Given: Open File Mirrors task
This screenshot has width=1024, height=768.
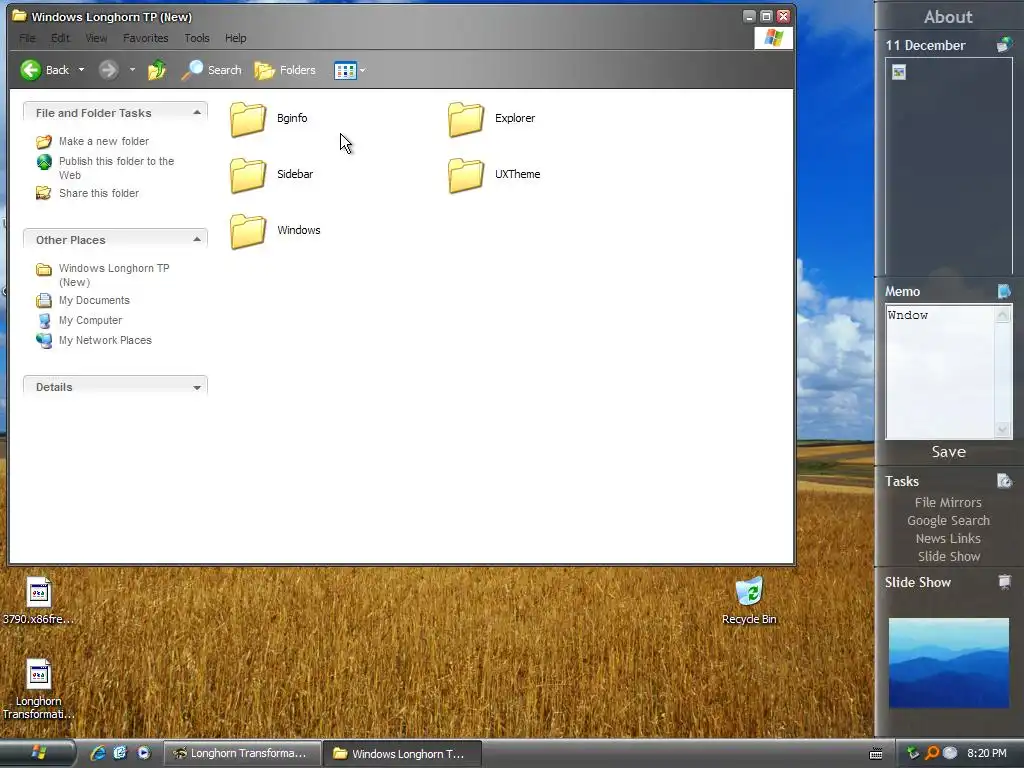Looking at the screenshot, I should pos(948,503).
